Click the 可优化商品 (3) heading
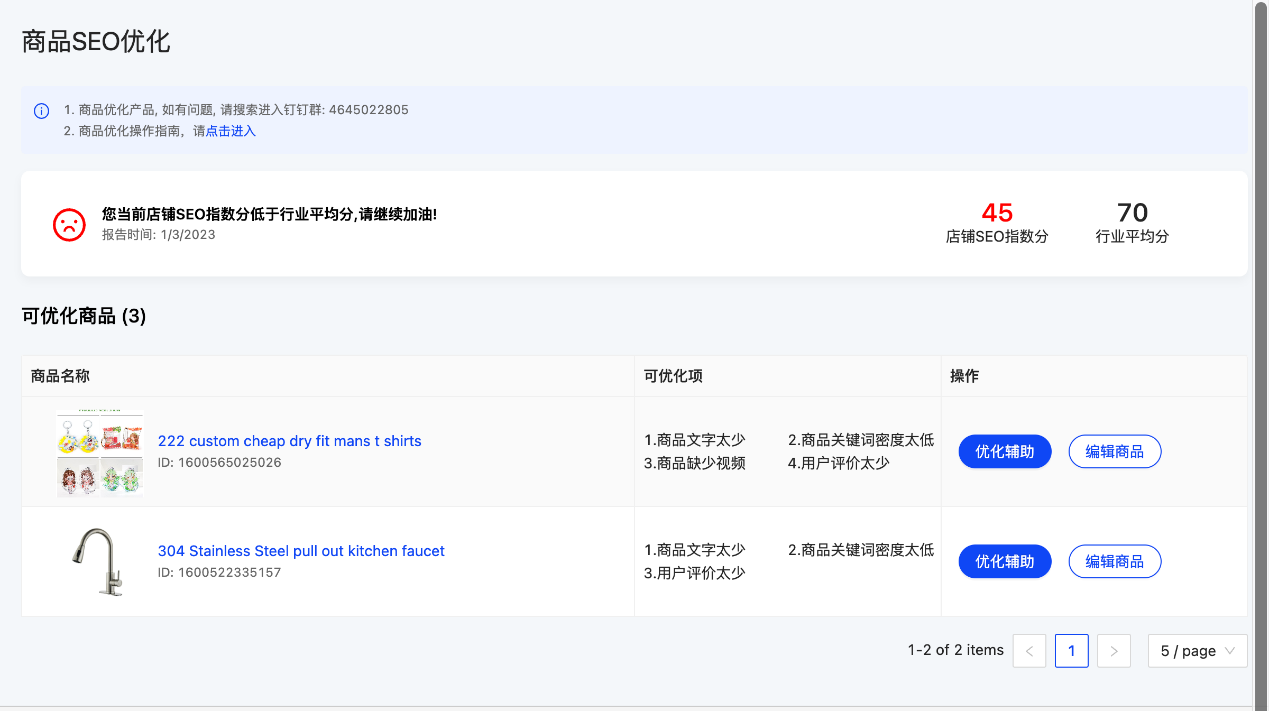Image resolution: width=1269 pixels, height=711 pixels. click(85, 316)
